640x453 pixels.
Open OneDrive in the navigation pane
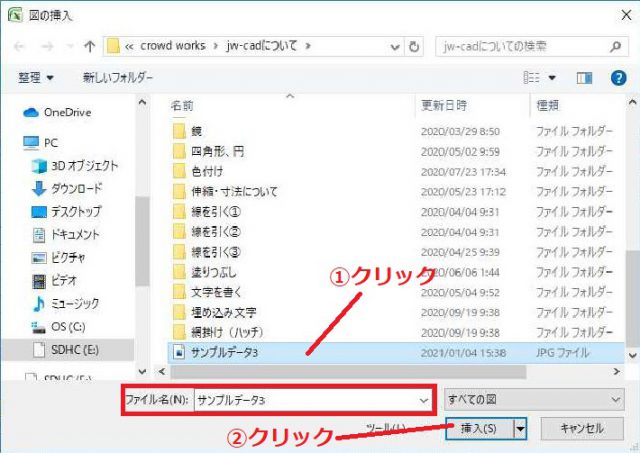point(66,113)
